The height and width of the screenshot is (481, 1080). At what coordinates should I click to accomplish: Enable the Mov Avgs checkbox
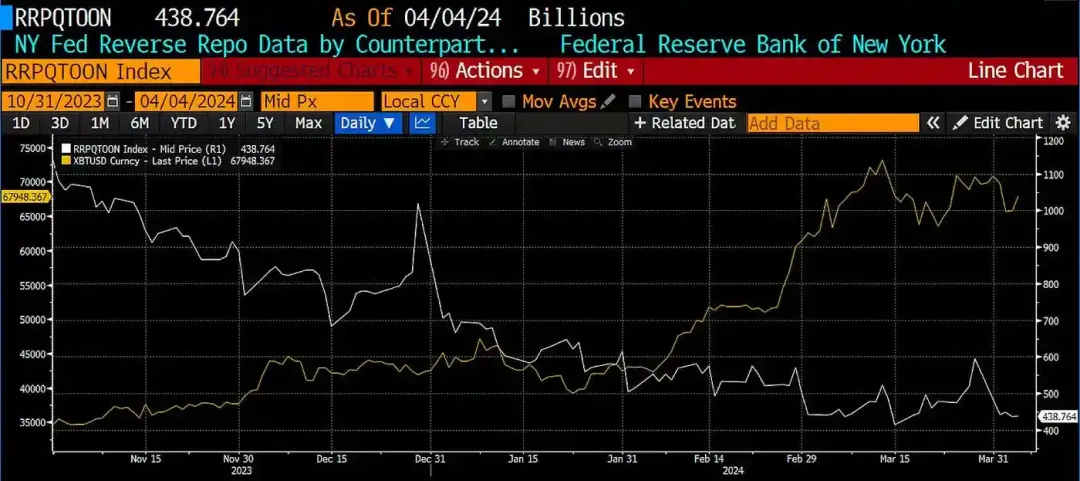508,102
